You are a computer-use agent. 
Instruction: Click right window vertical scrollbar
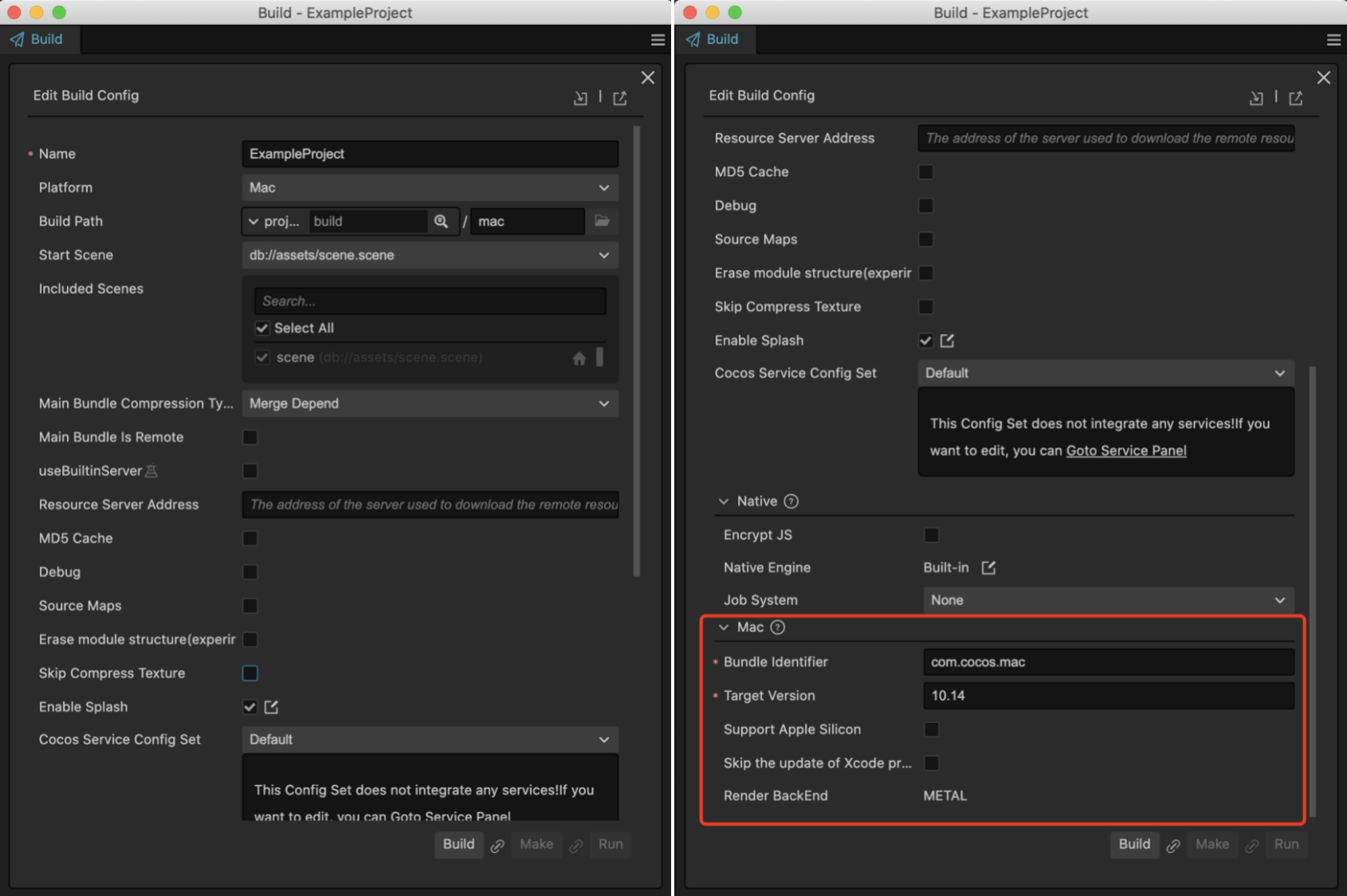click(x=1312, y=591)
